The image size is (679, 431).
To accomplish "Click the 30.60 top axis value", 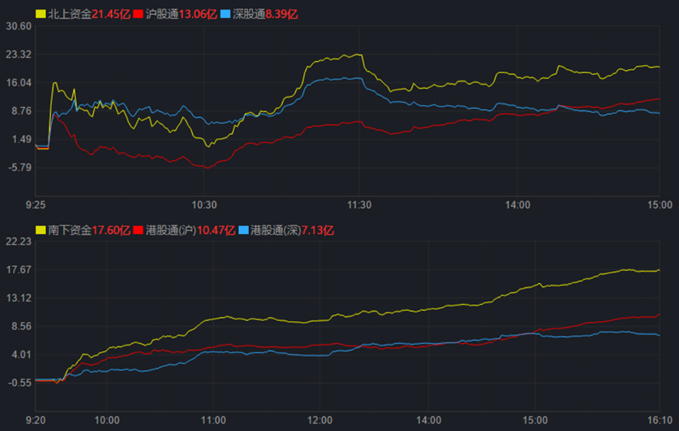I will pyautogui.click(x=18, y=27).
